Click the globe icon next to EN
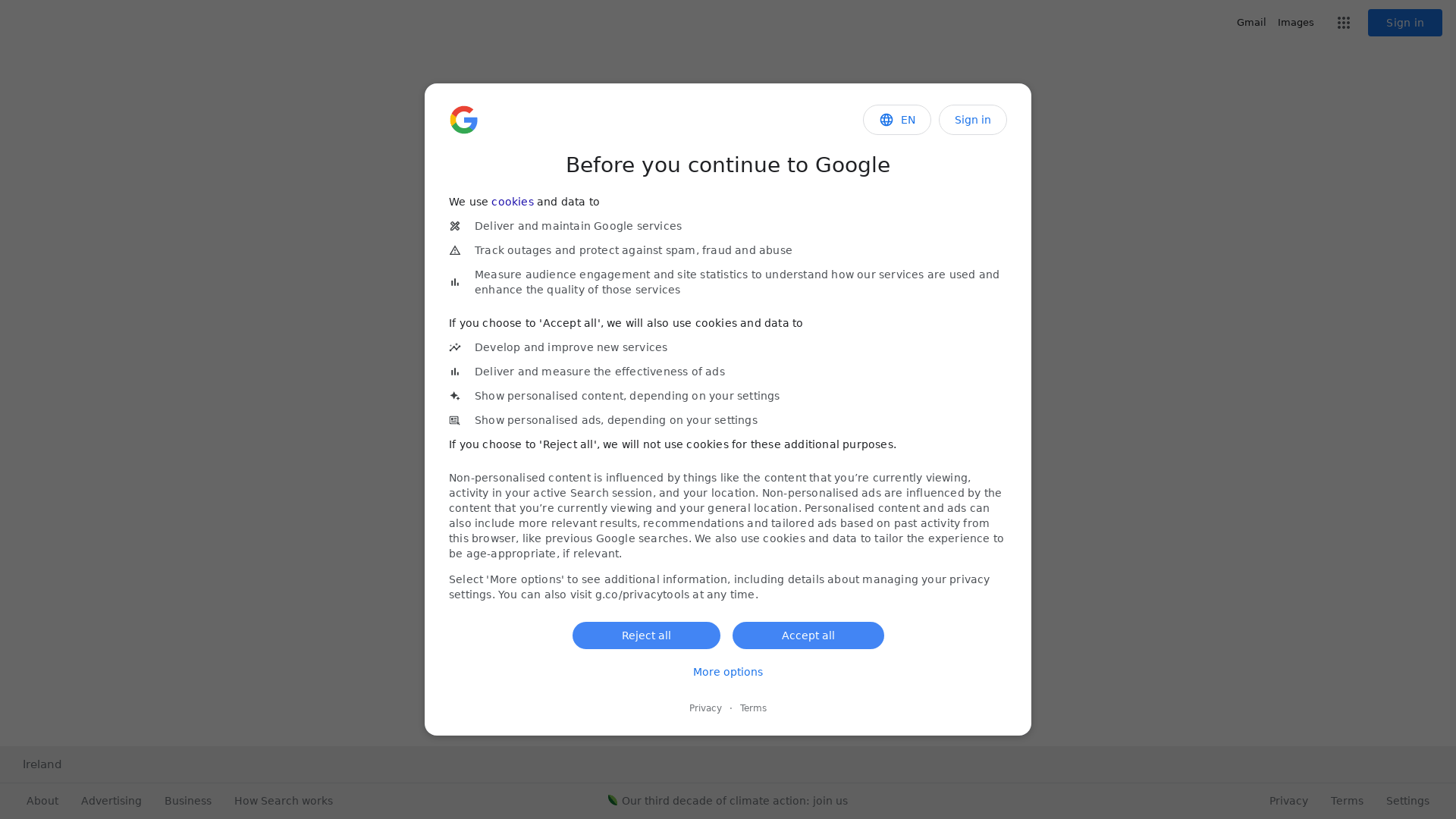Viewport: 1456px width, 819px height. (x=886, y=120)
